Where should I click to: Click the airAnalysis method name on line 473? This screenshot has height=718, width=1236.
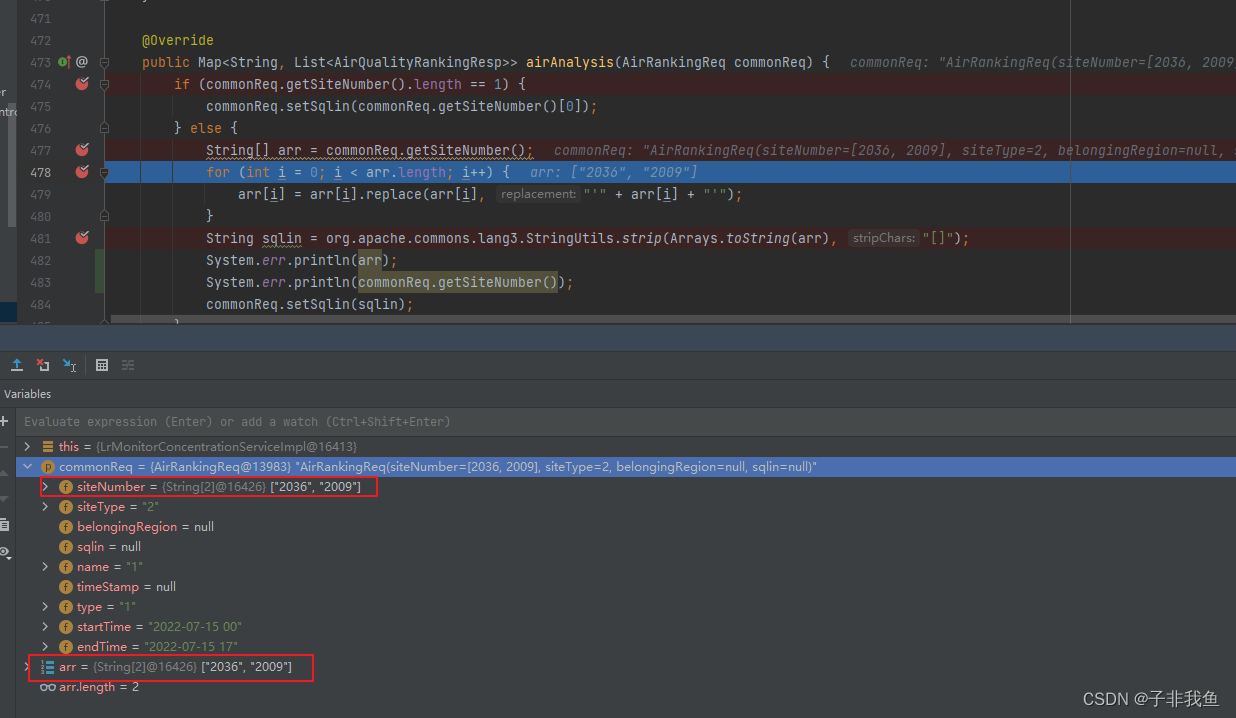[x=569, y=62]
